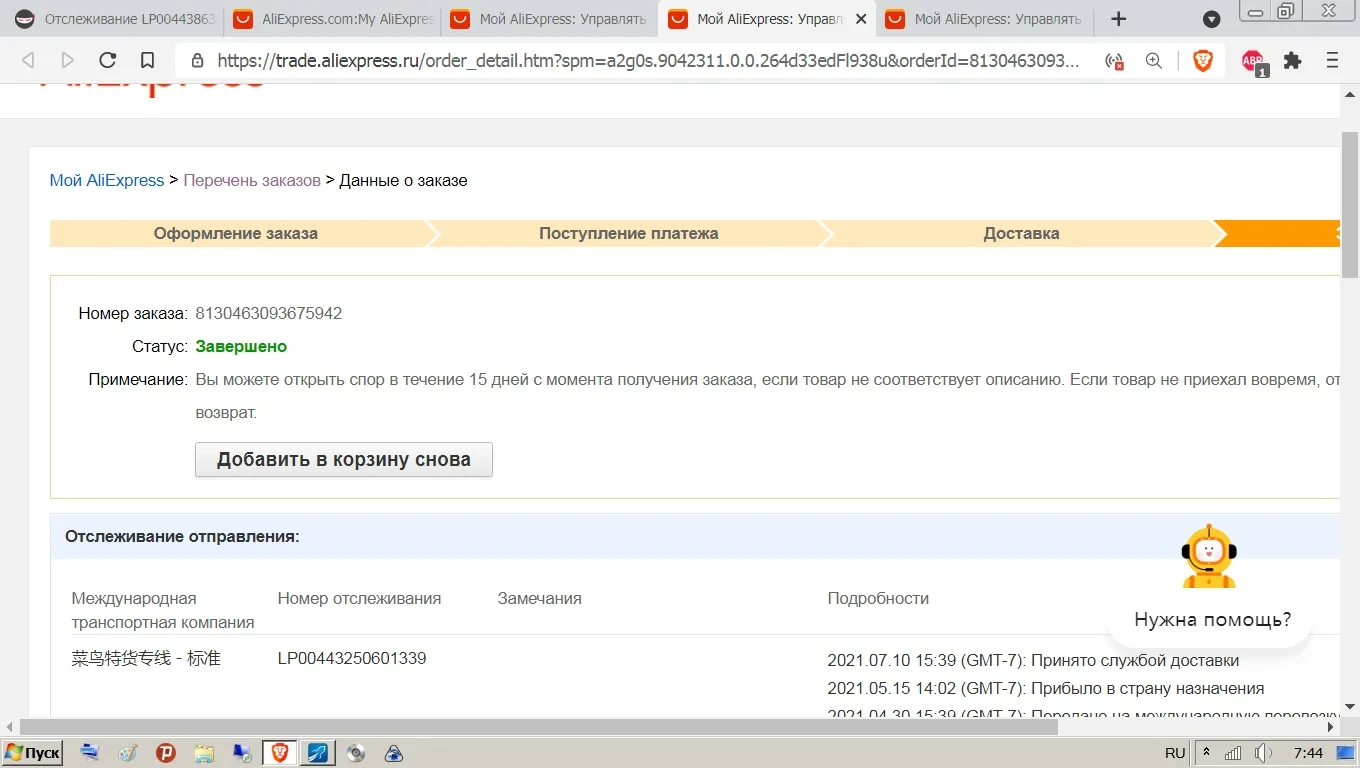
Task: Go back to the previous page
Action: (x=28, y=60)
